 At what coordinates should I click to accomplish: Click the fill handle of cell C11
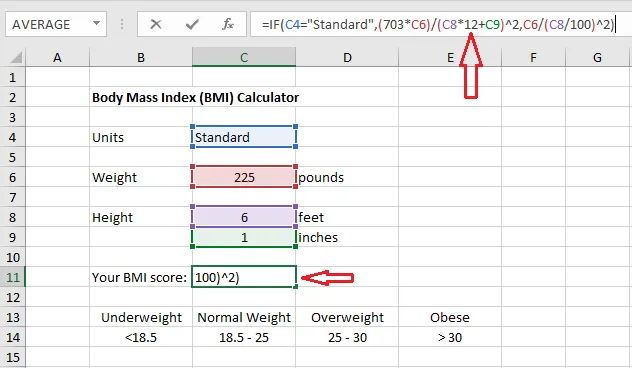tap(296, 287)
